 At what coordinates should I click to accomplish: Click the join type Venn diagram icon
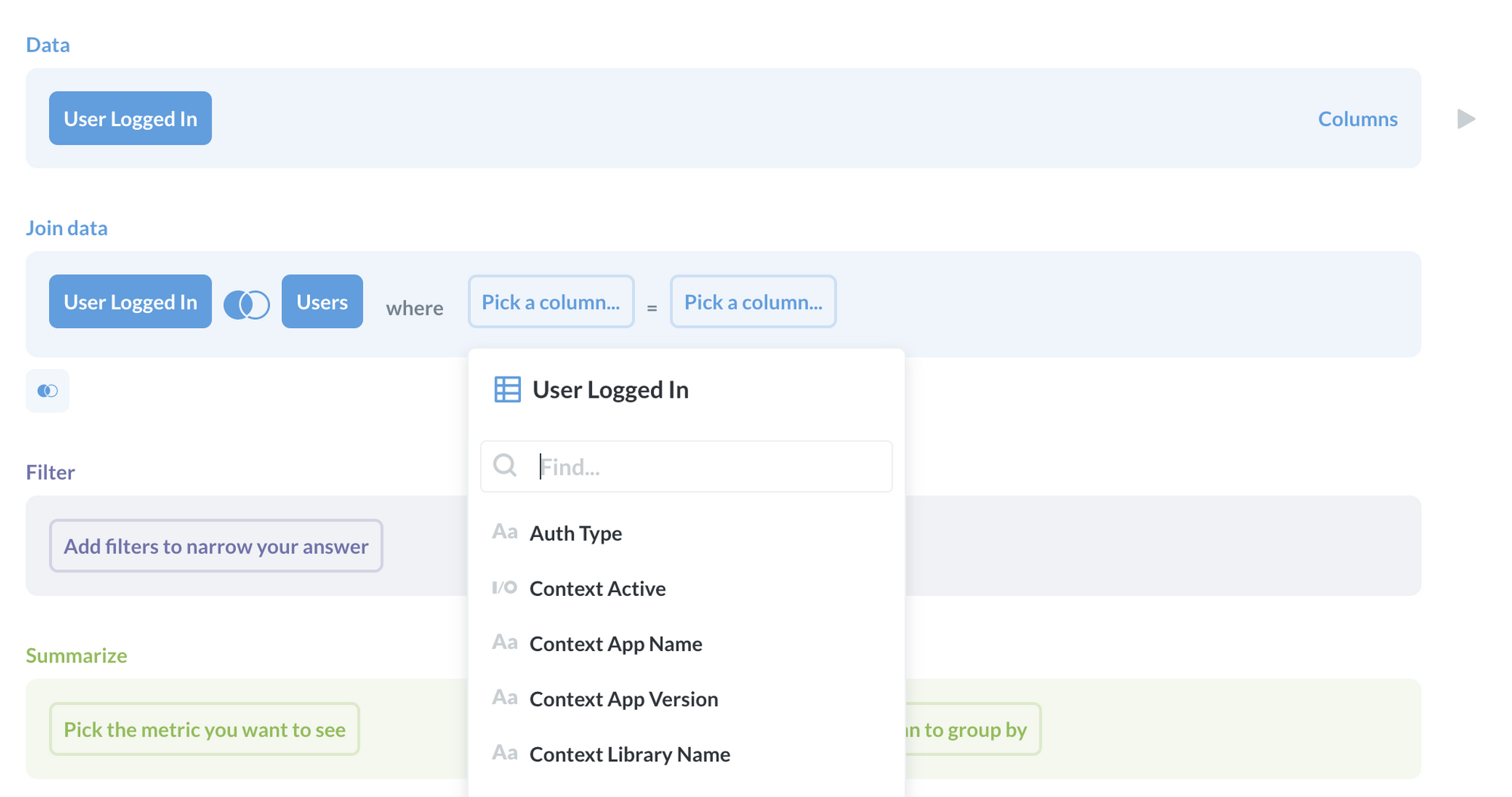[x=246, y=304]
